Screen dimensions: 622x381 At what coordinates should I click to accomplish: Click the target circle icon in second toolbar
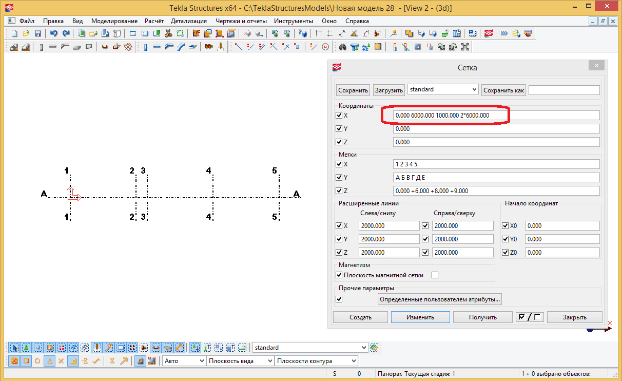point(325,47)
